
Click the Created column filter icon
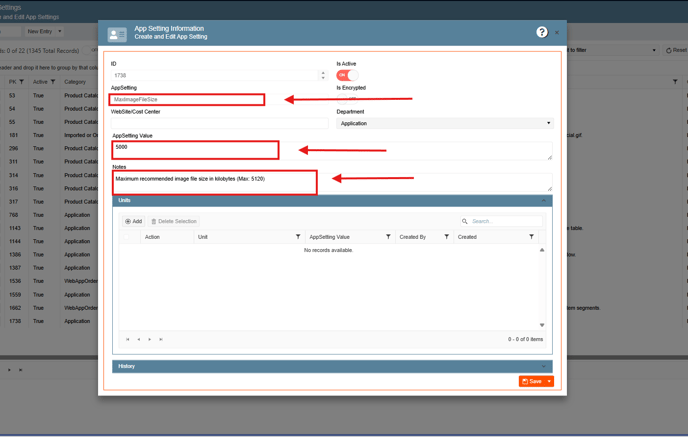(x=531, y=237)
